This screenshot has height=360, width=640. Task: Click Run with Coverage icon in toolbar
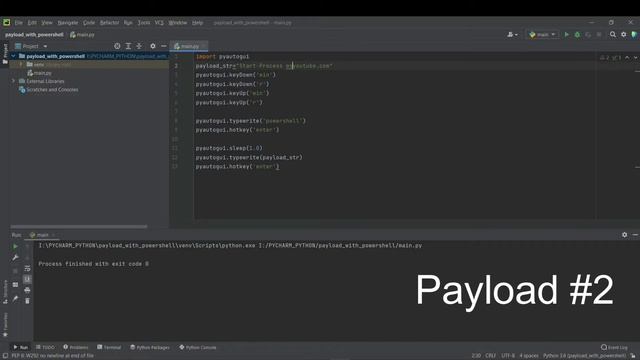click(588, 35)
